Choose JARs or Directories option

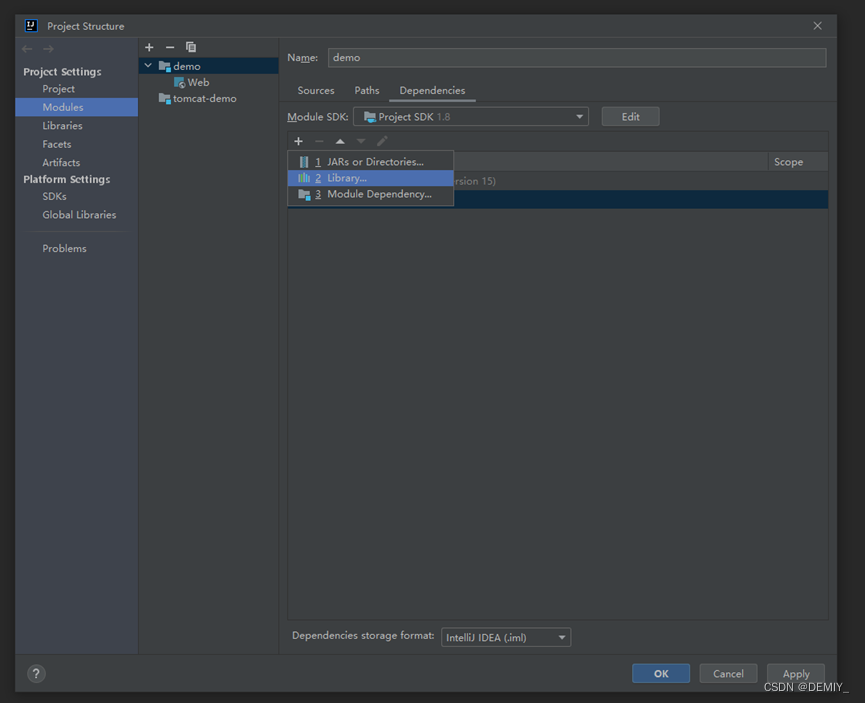click(x=371, y=162)
